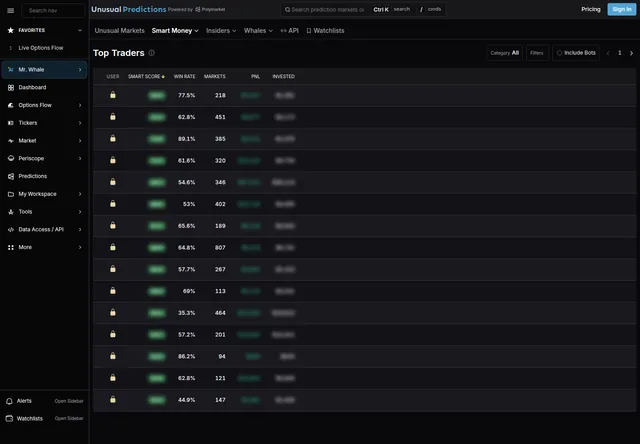
Task: Open Predictions from sidebar
Action: (x=33, y=176)
